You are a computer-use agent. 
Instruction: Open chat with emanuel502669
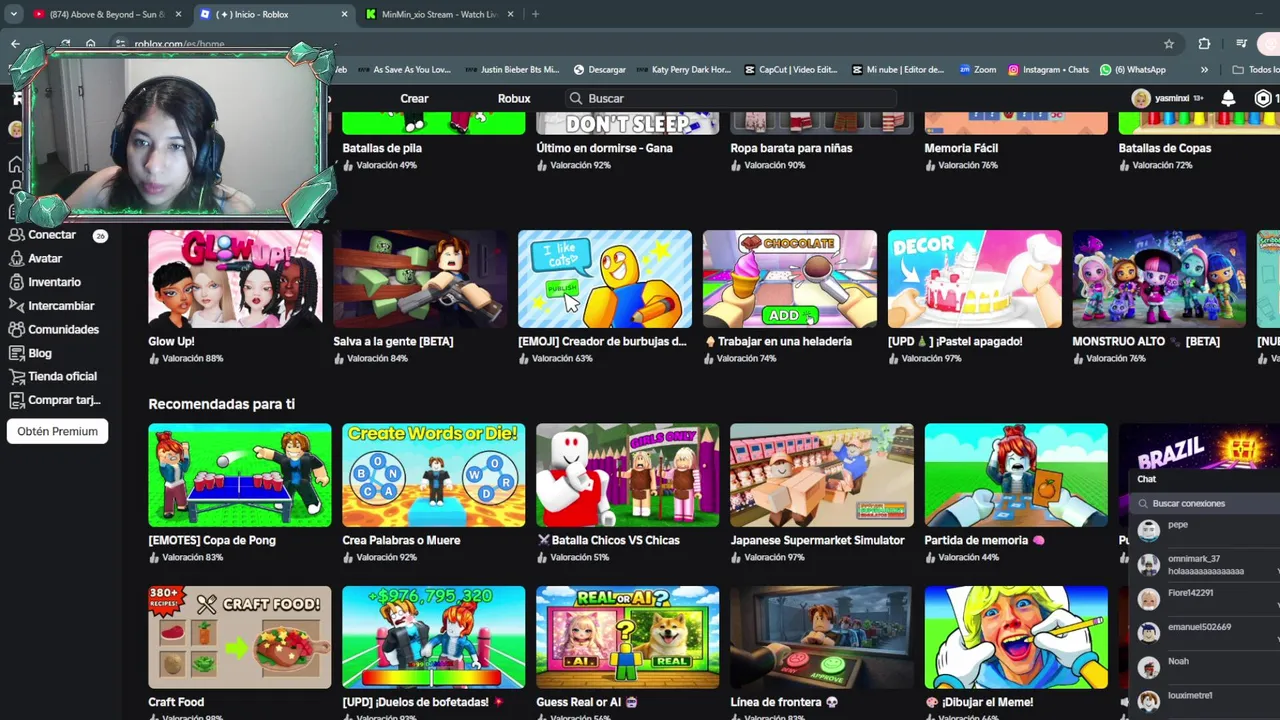coord(1206,632)
